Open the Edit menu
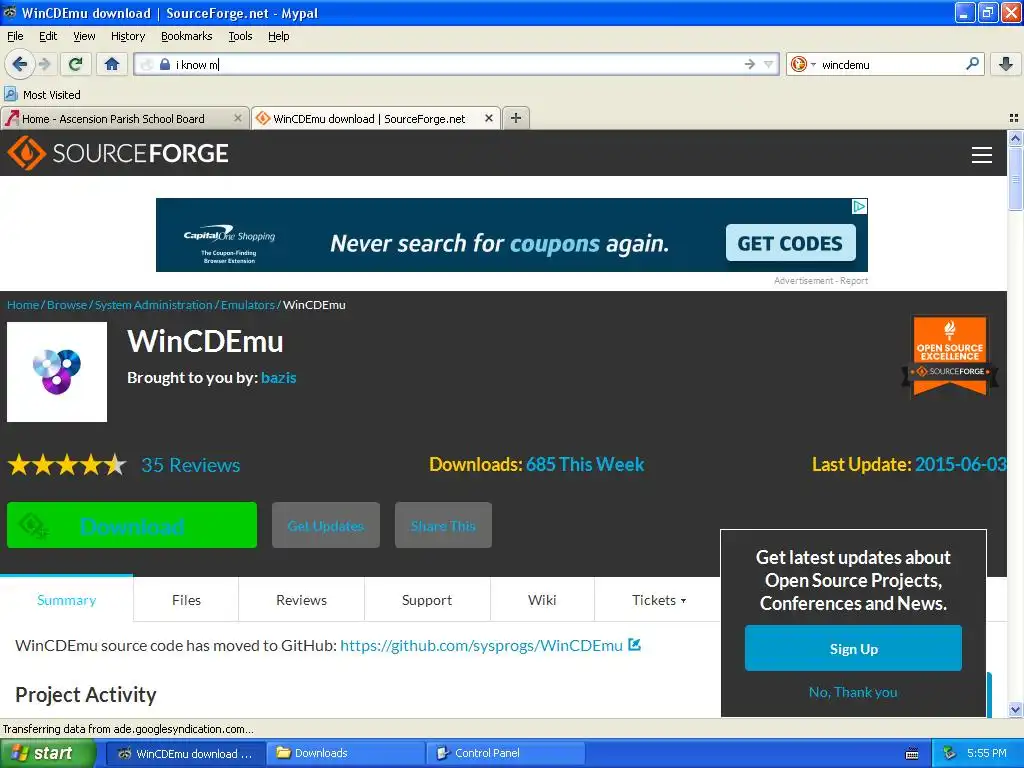 click(x=48, y=36)
